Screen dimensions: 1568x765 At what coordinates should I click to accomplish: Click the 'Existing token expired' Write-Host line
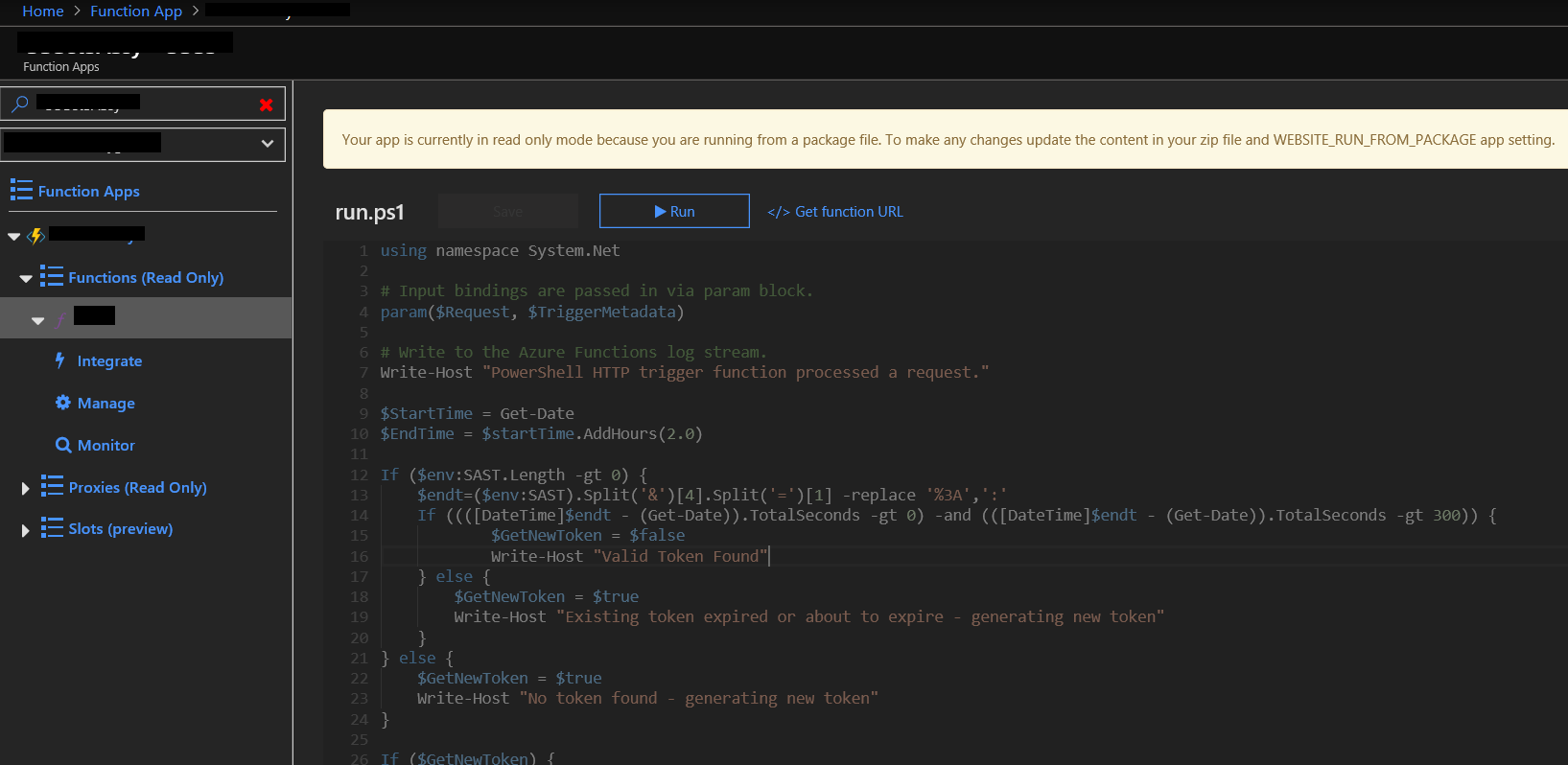click(808, 617)
